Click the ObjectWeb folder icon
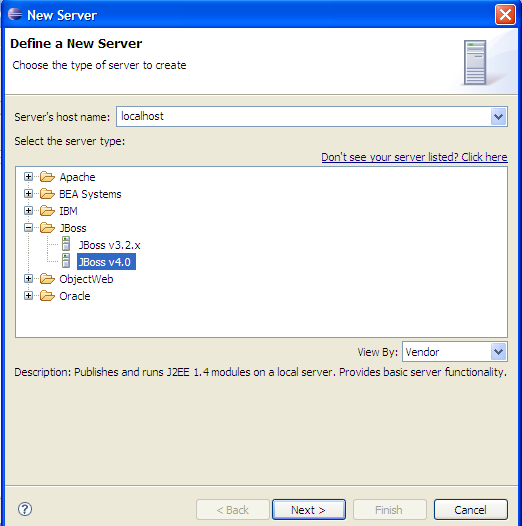This screenshot has height=526, width=522. [x=47, y=279]
